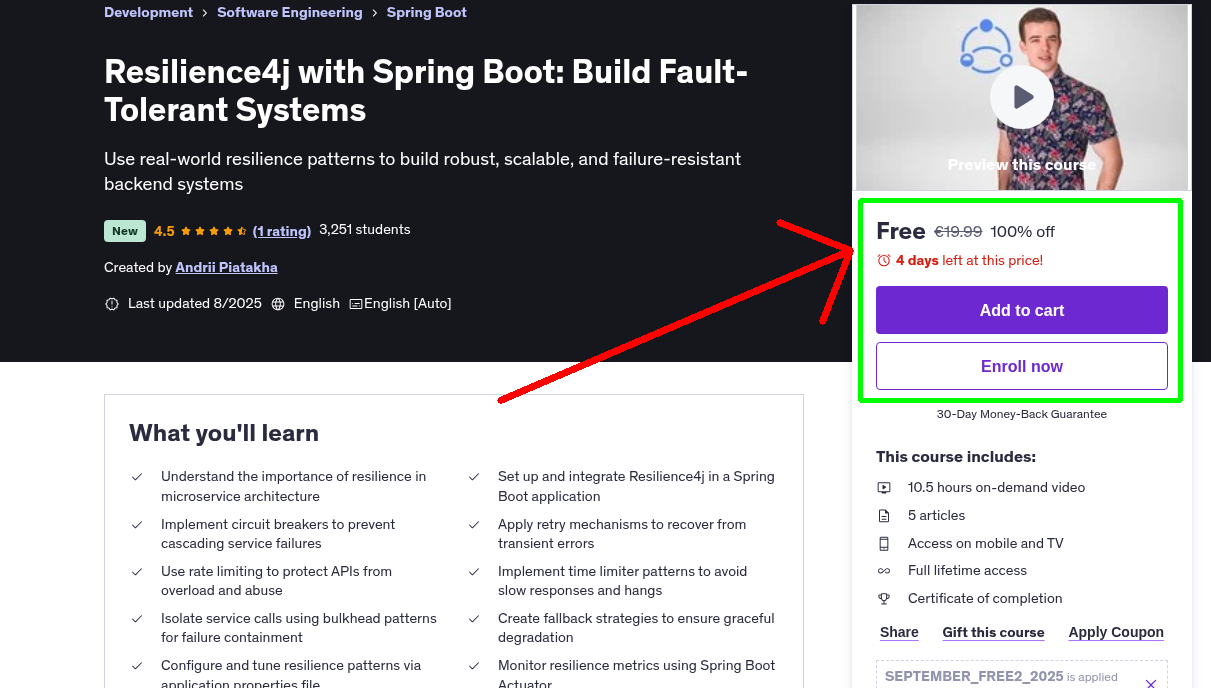Click the 'What you'll learn' heading
Screen dimensions: 1211x688
224,433
